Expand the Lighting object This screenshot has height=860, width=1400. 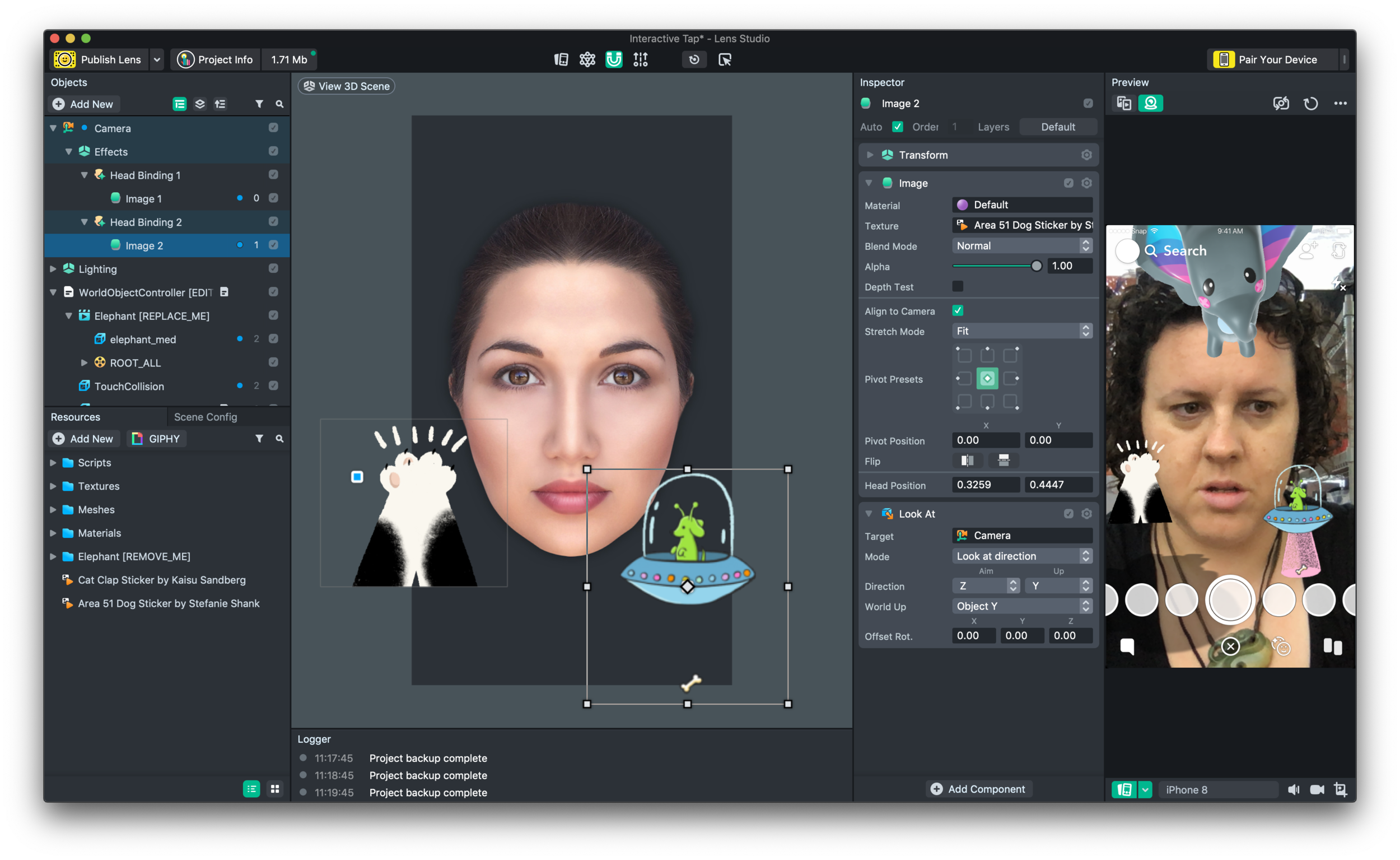(53, 268)
